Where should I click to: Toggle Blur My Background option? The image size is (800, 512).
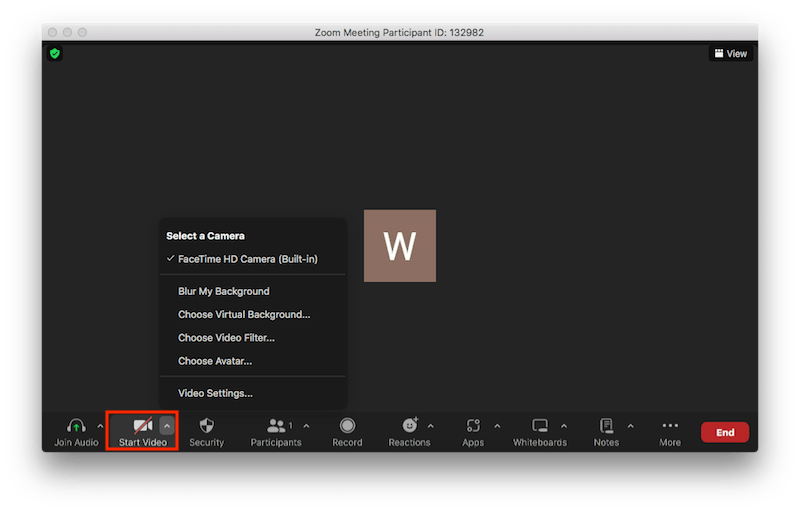pos(253,291)
